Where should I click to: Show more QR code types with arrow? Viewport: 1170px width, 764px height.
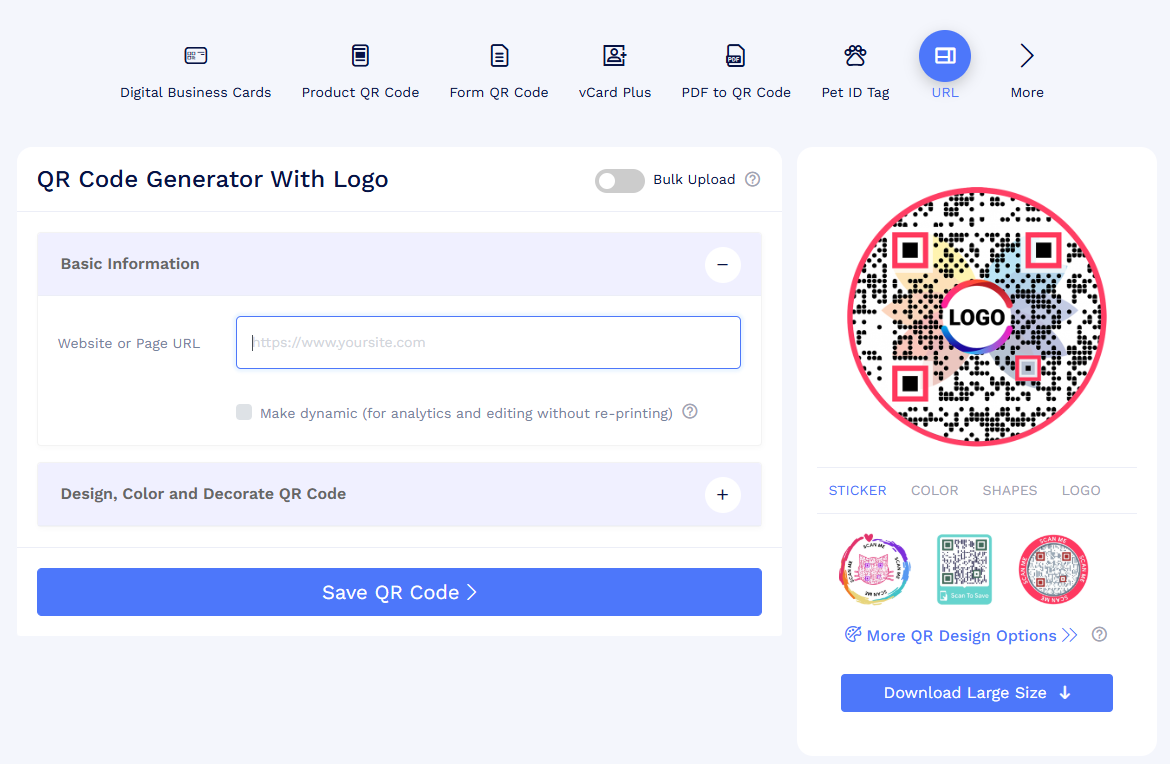click(x=1027, y=55)
